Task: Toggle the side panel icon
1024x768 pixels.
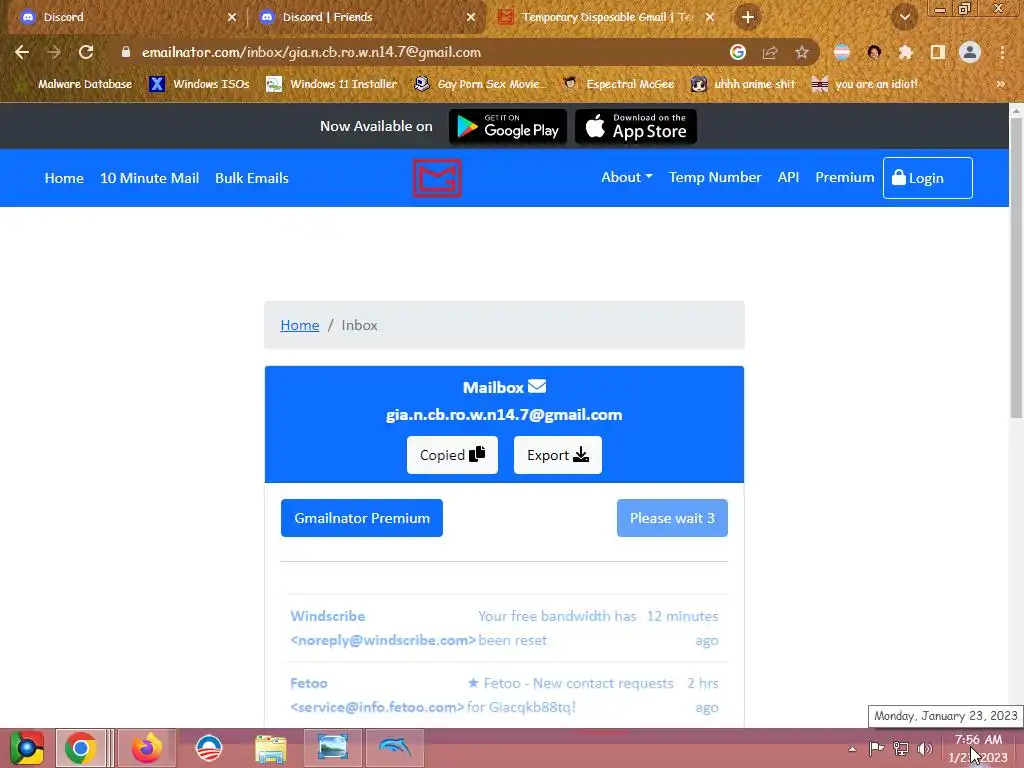Action: [938, 52]
